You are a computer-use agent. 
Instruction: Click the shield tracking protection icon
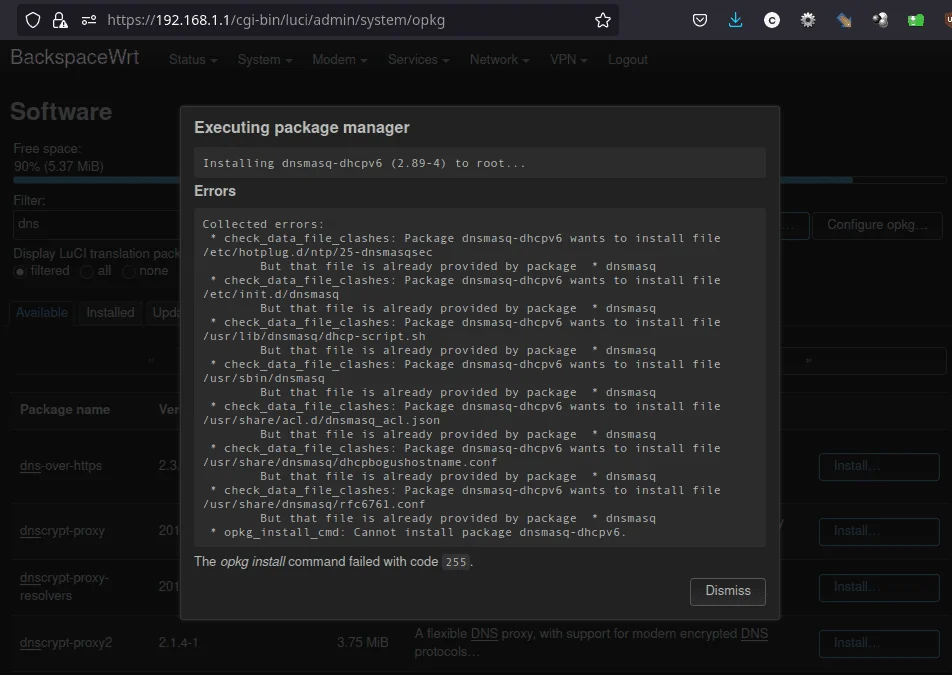tap(33, 20)
